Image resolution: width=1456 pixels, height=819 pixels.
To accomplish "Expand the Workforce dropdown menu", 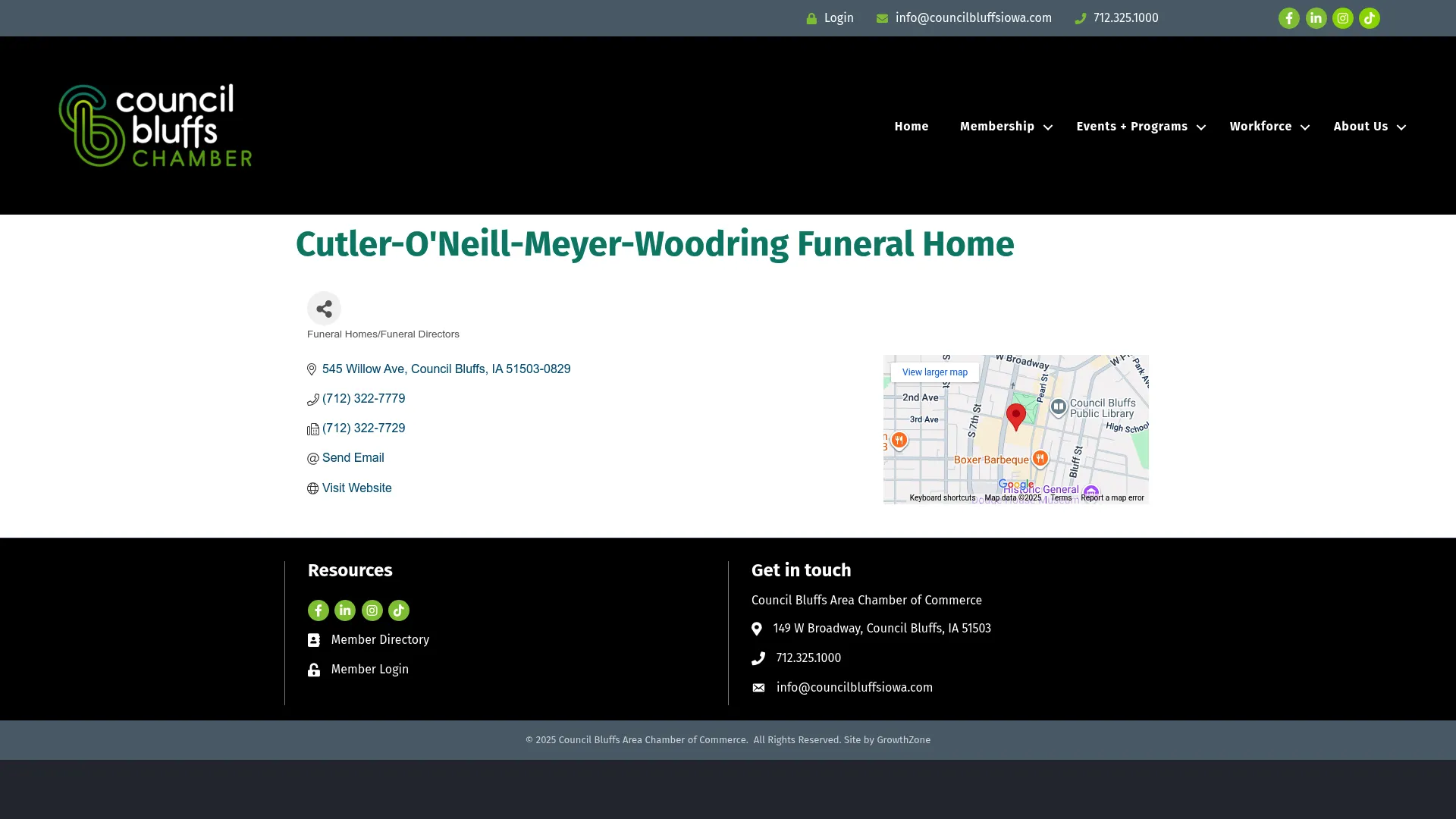I will (x=1261, y=127).
